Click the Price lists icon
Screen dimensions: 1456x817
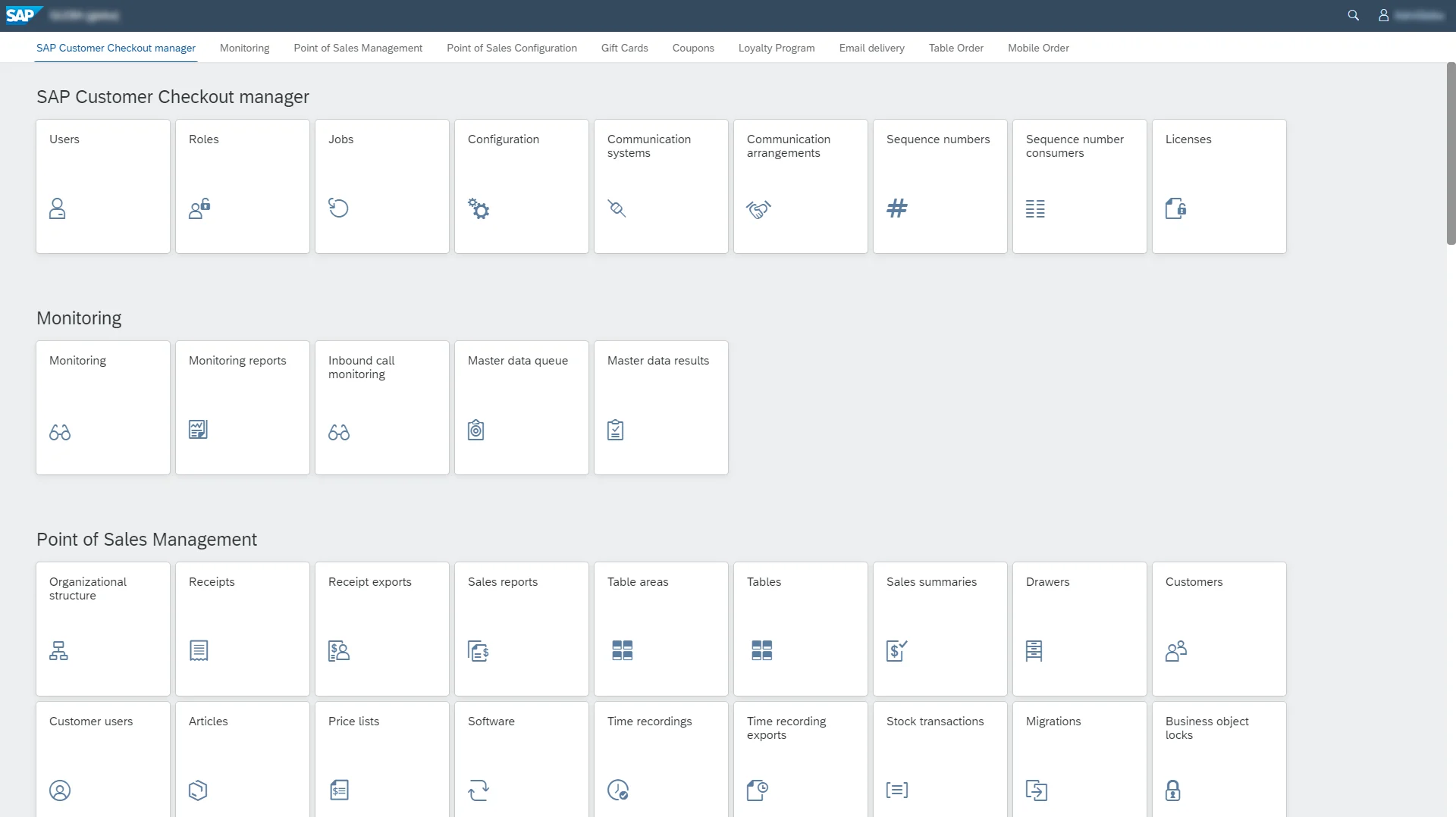(339, 790)
